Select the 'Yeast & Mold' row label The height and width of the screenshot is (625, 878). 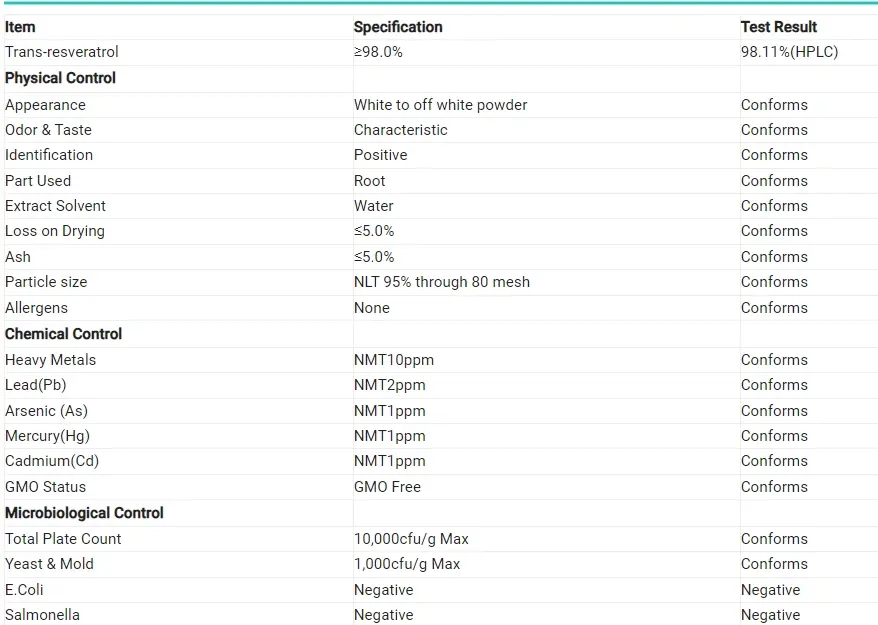pyautogui.click(x=49, y=564)
